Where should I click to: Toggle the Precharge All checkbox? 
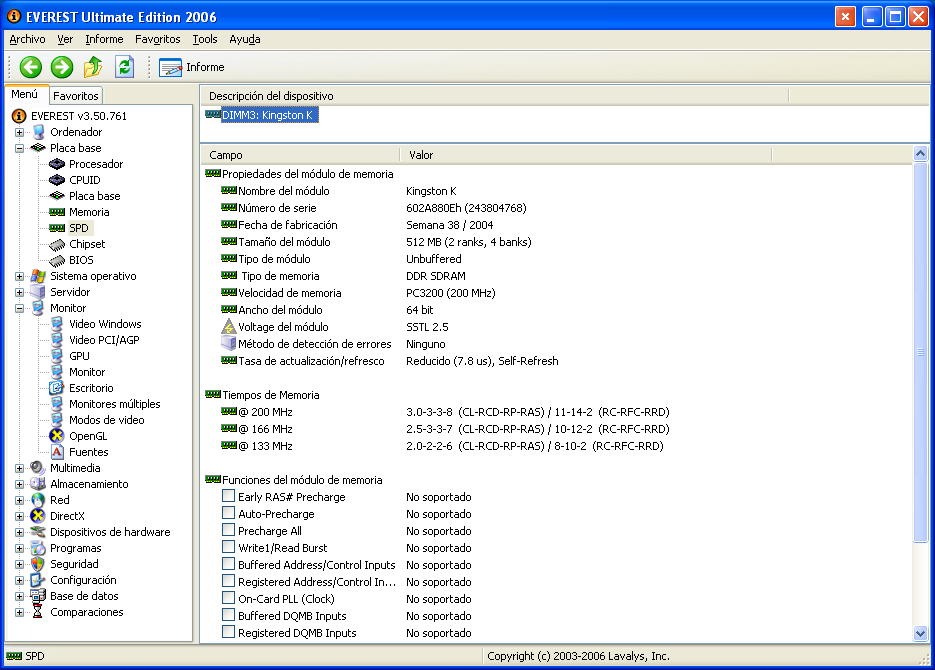coord(228,529)
